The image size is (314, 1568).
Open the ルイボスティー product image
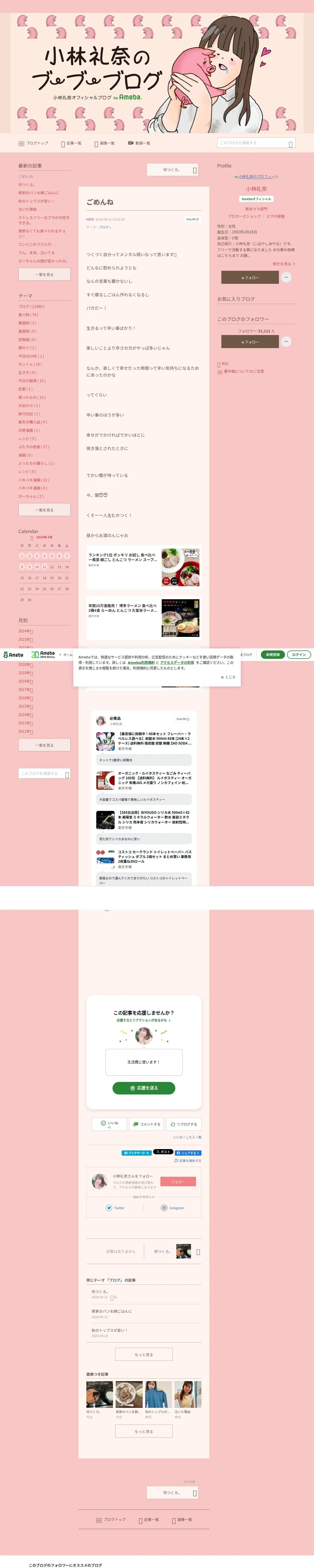pyautogui.click(x=105, y=780)
